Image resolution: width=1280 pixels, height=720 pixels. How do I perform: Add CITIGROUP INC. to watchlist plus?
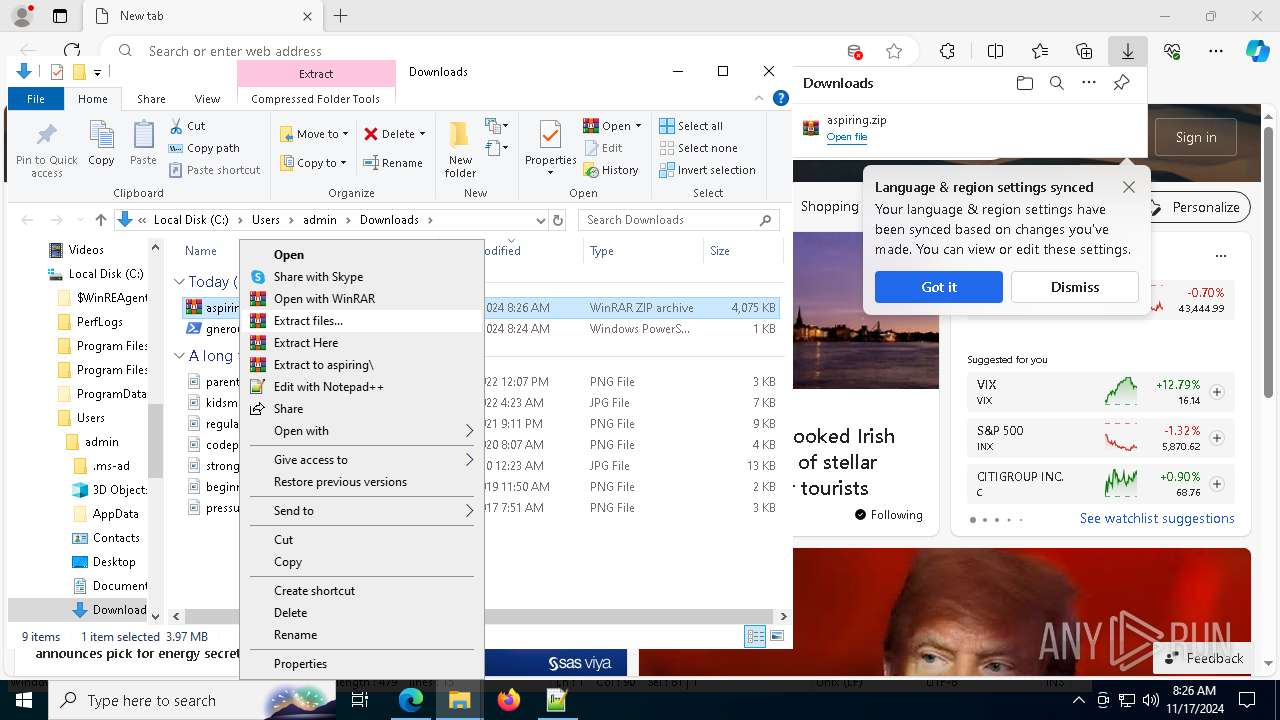(x=1217, y=484)
